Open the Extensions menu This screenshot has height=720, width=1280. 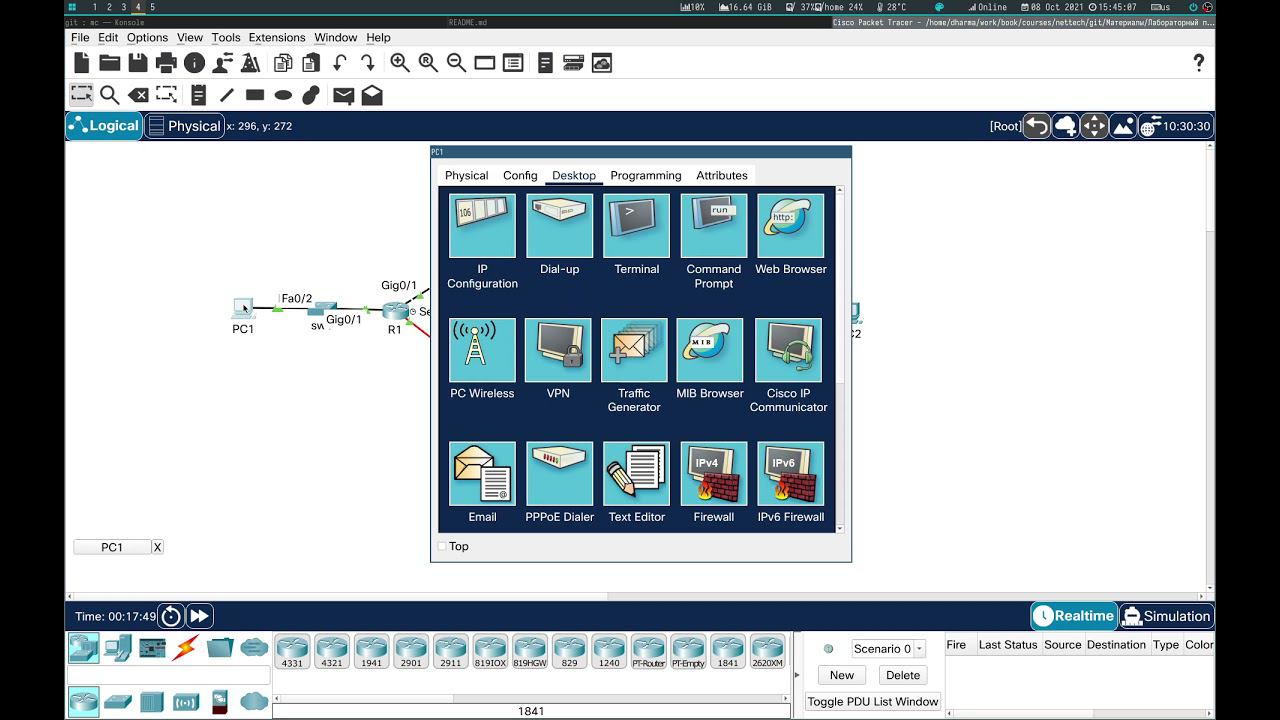click(x=277, y=37)
